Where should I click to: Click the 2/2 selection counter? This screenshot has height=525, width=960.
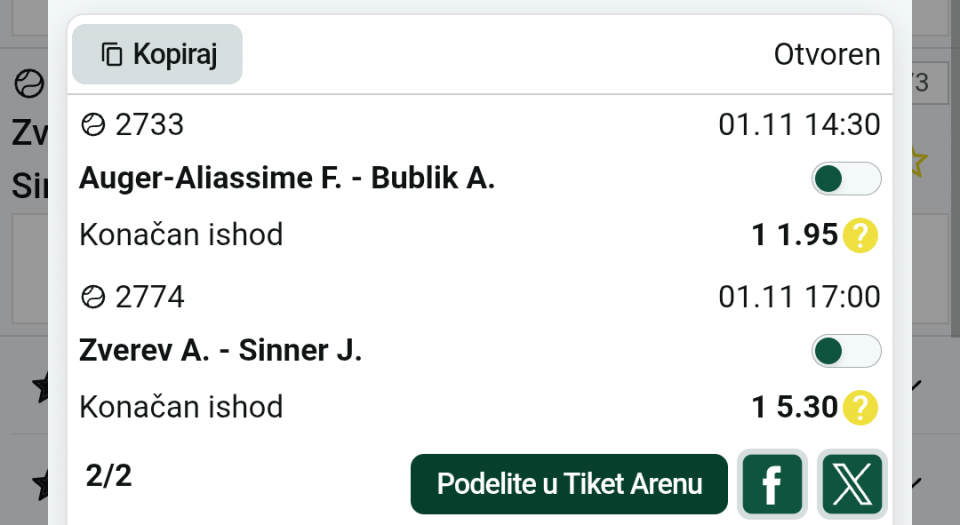[x=109, y=476]
